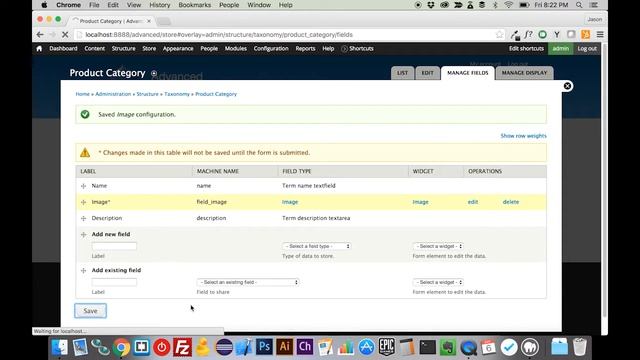
Task: Stop page loading with the X button
Action: (65, 35)
